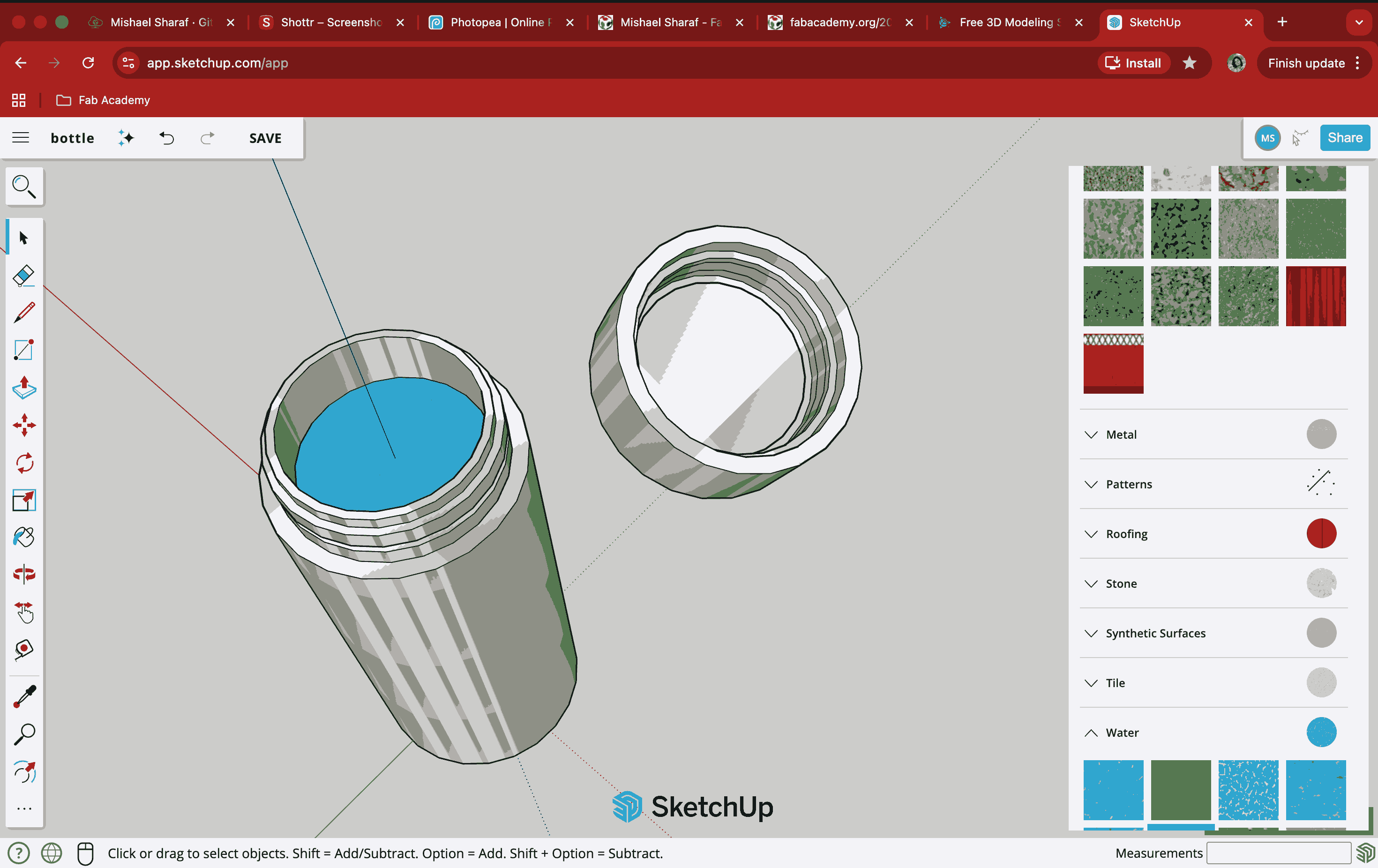The height and width of the screenshot is (868, 1378).
Task: Choose the Move tool
Action: coord(23,425)
